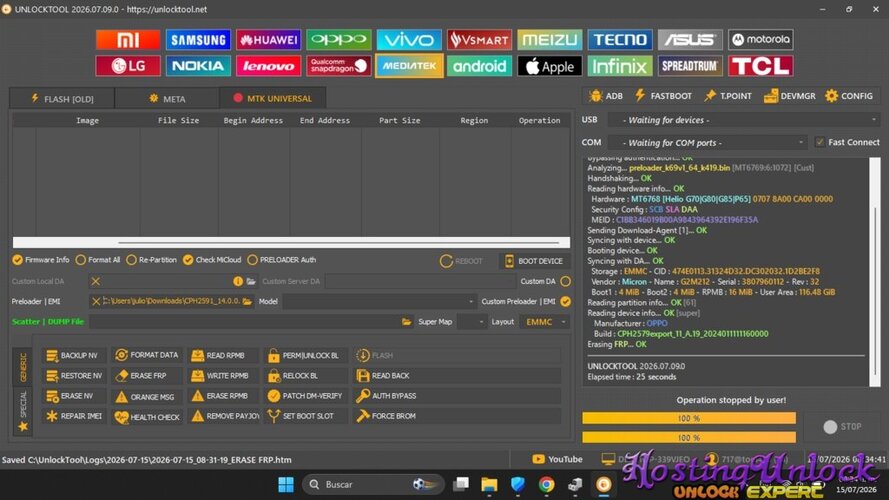Open the Layout EMMC dropdown
Image resolution: width=889 pixels, height=500 pixels.
[544, 321]
